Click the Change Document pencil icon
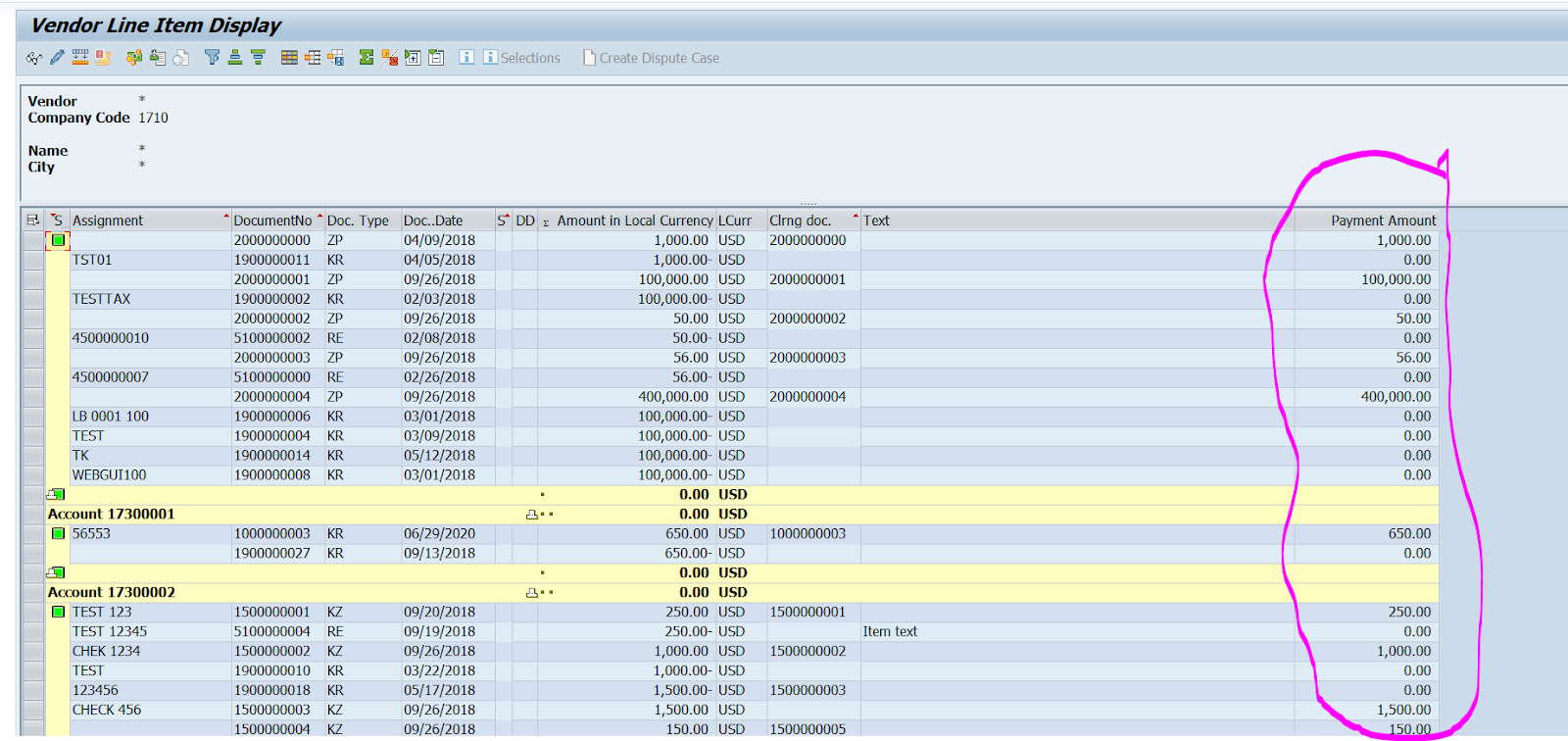The width and height of the screenshot is (1568, 741). (57, 58)
